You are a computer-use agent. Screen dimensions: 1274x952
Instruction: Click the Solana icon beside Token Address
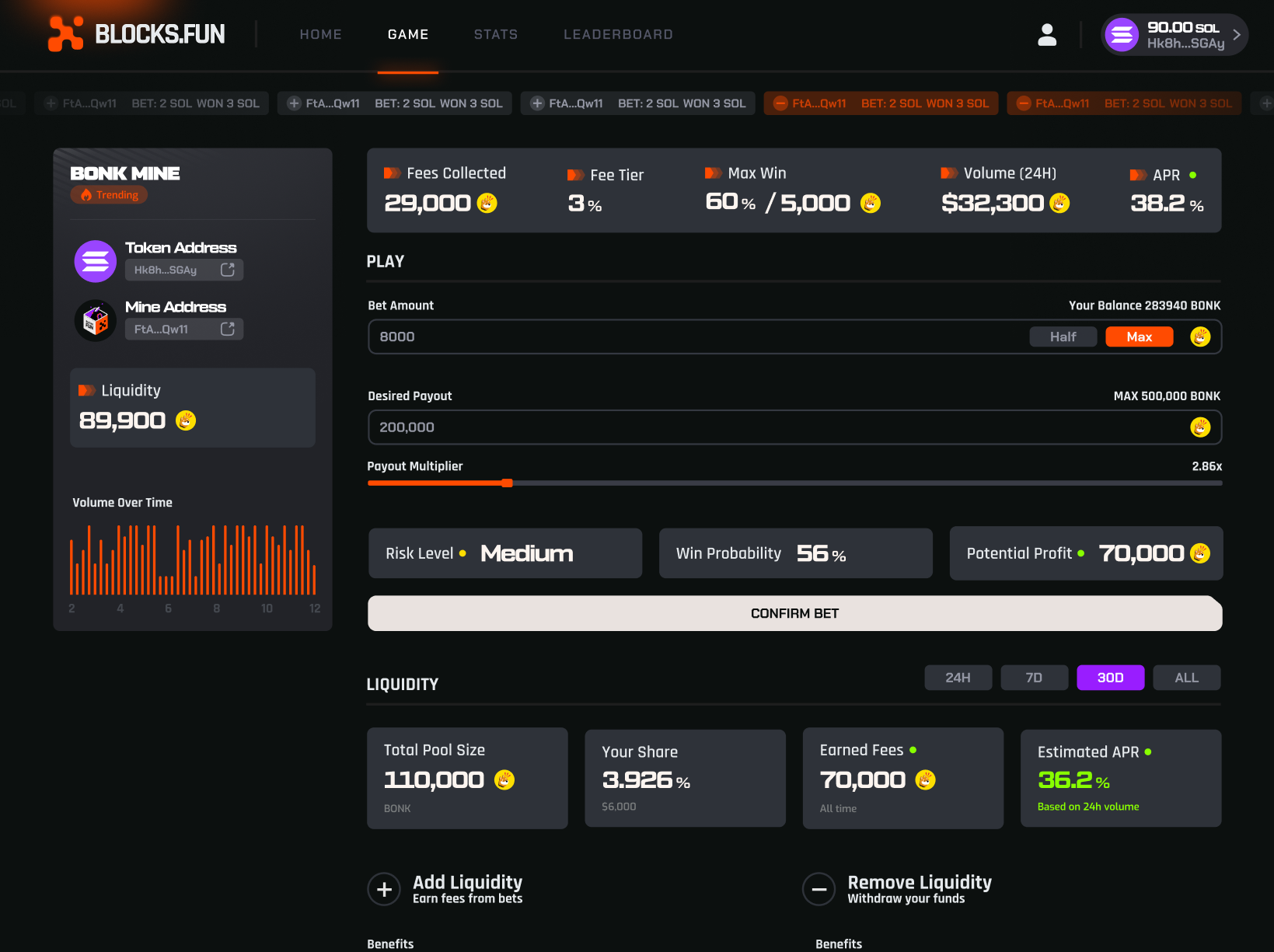pos(94,261)
